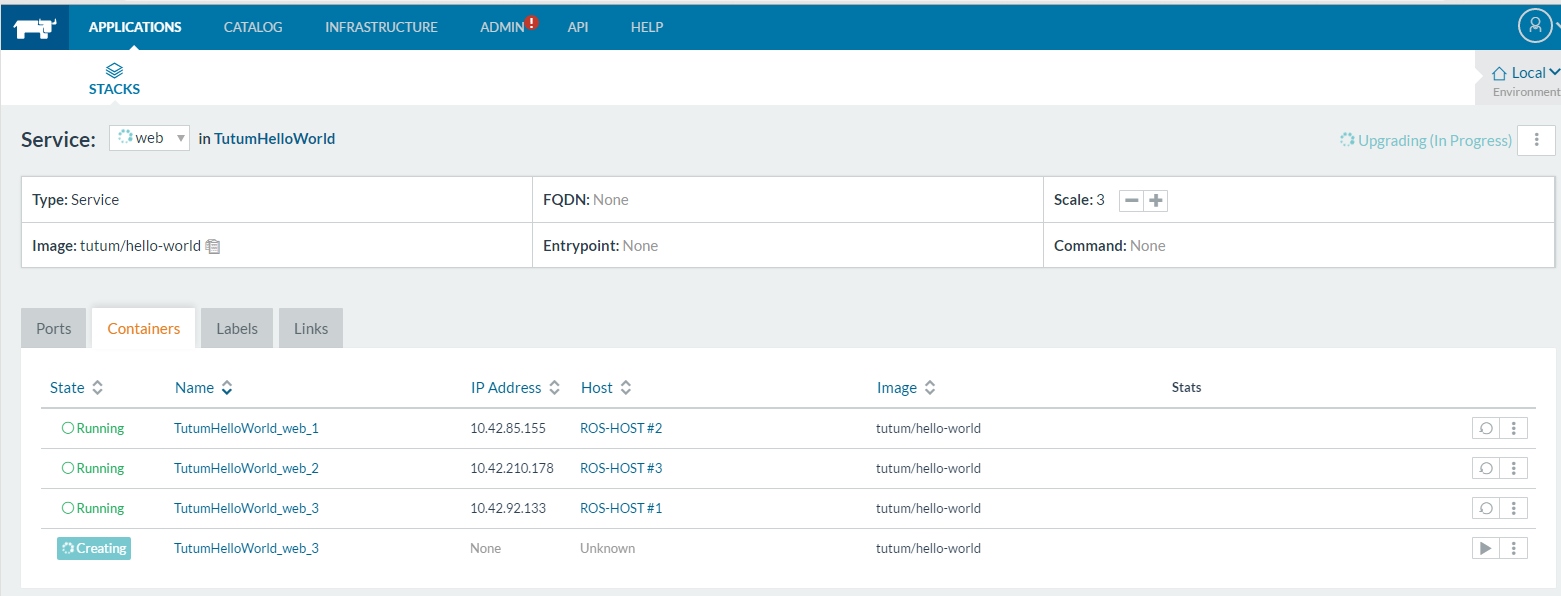Click restart icon for ROS-HOST #1 container
The width and height of the screenshot is (1561, 596).
(1486, 508)
